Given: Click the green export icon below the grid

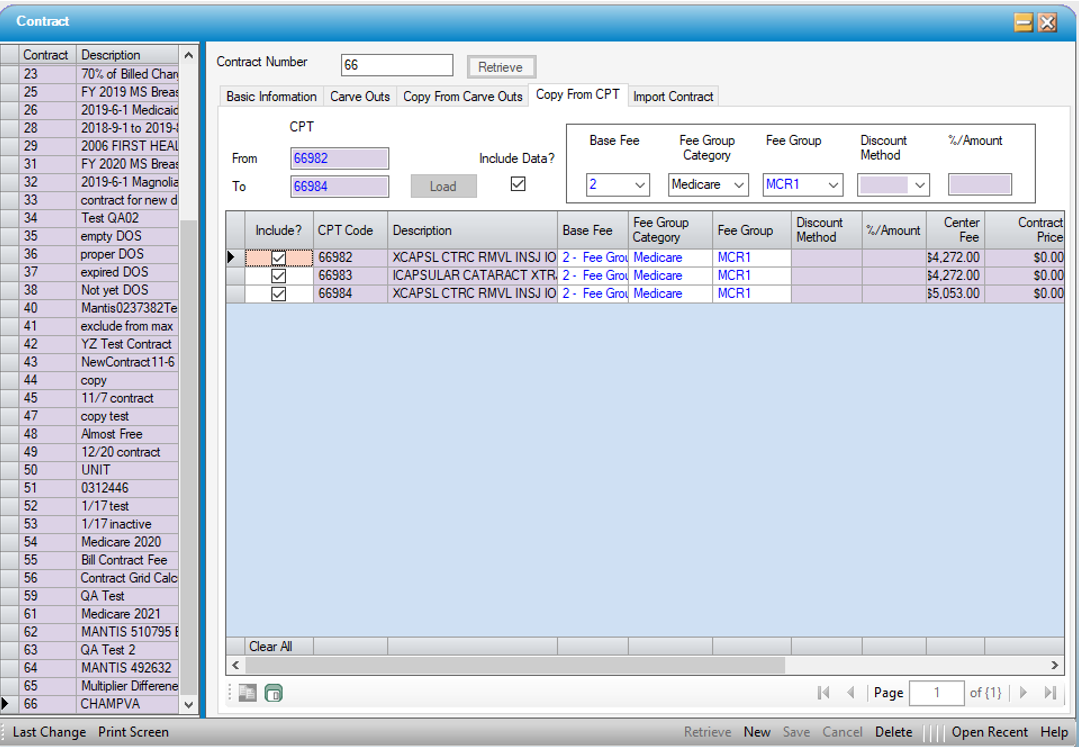Looking at the screenshot, I should [x=273, y=693].
